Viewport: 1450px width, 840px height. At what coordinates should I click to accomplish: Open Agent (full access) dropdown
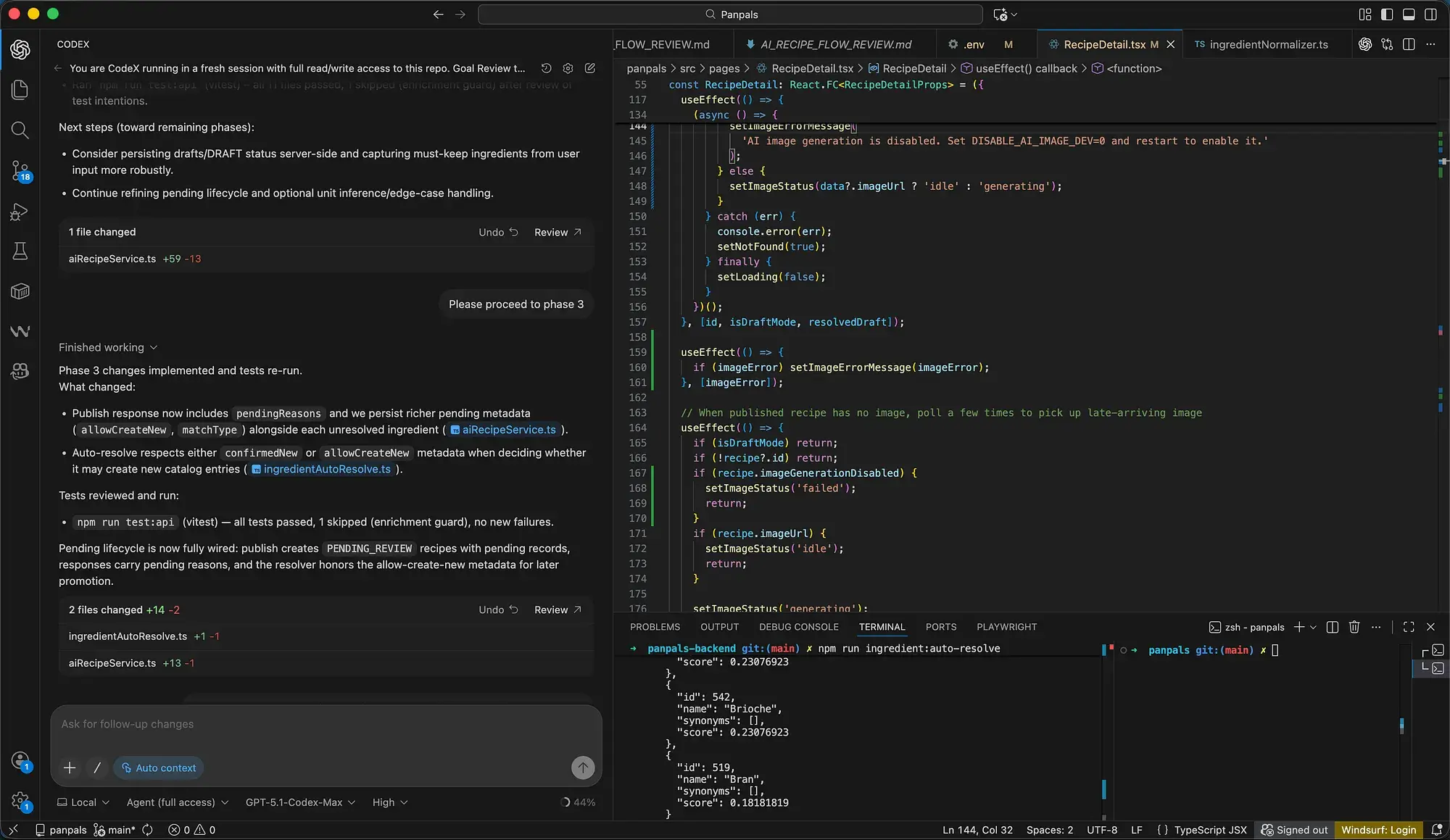[177, 802]
